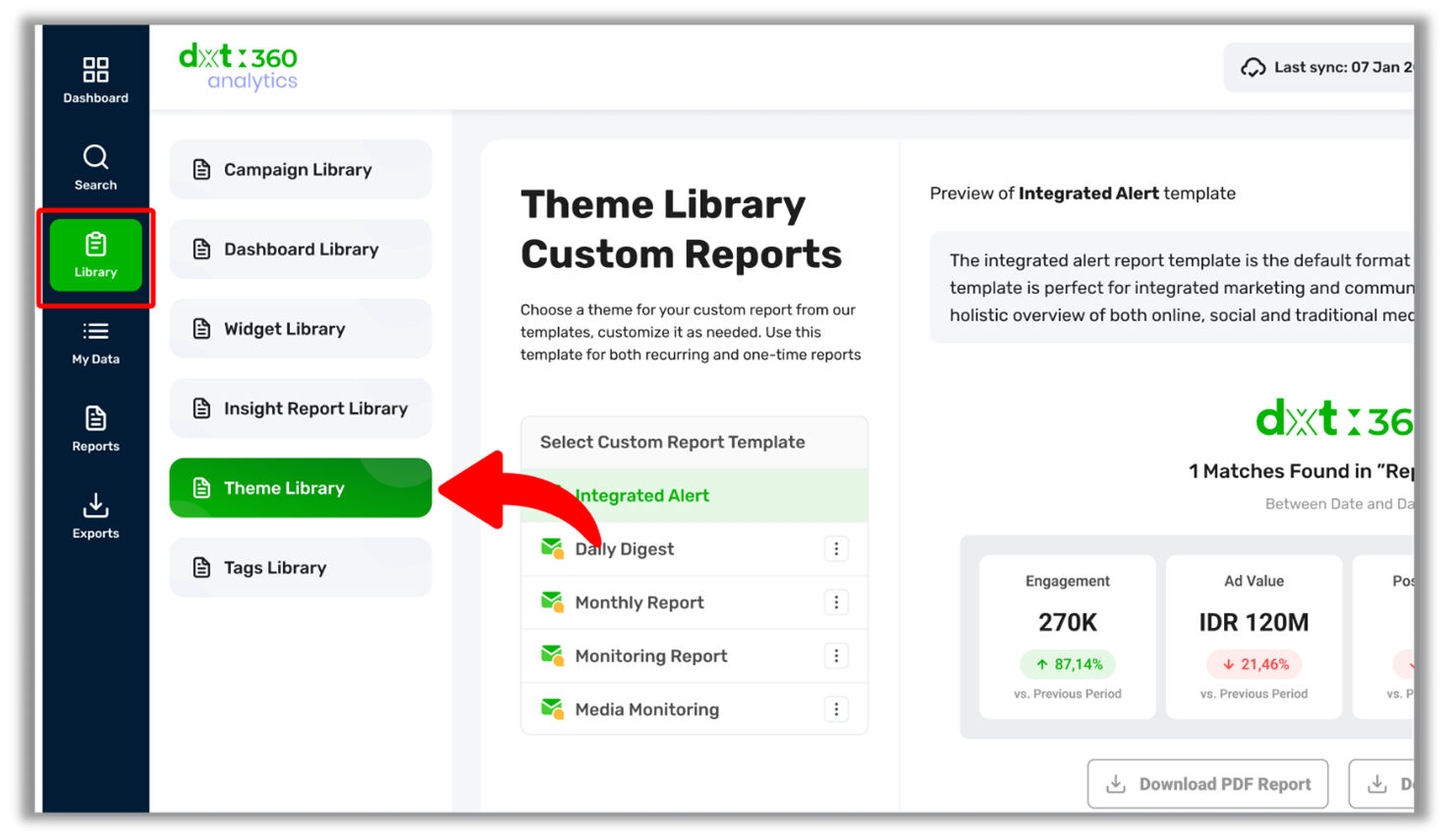Click the Download PDF Report download icon
The width and height of the screenshot is (1449, 840).
click(1116, 784)
